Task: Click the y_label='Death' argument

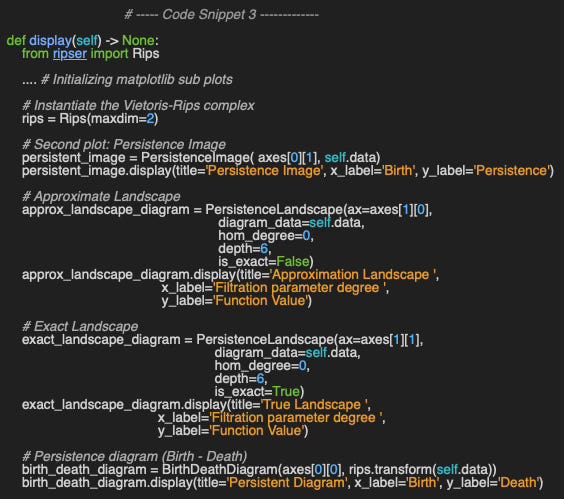Action: click(x=493, y=482)
